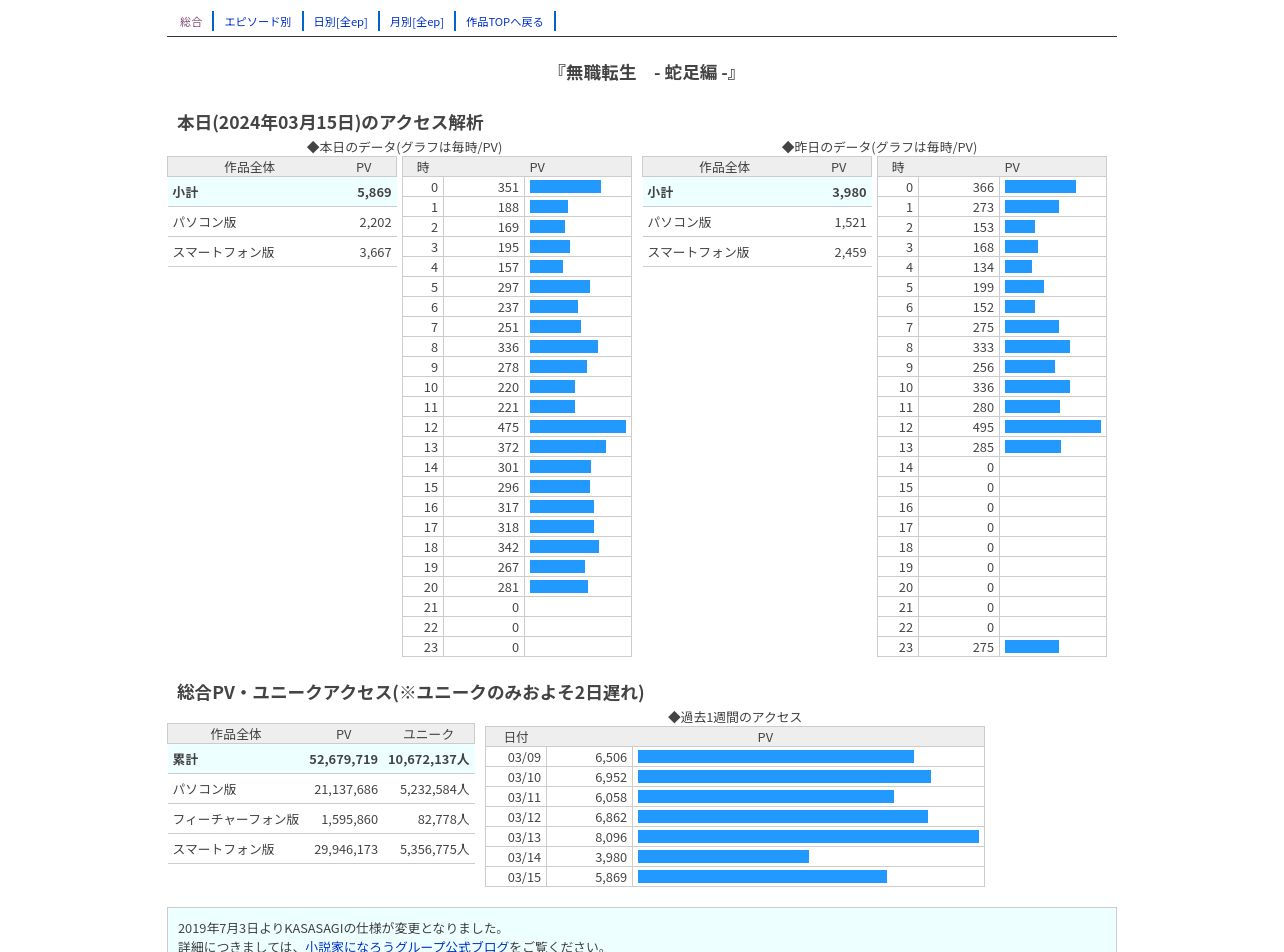
Task: Open the 総合 tab
Action: coord(191,21)
